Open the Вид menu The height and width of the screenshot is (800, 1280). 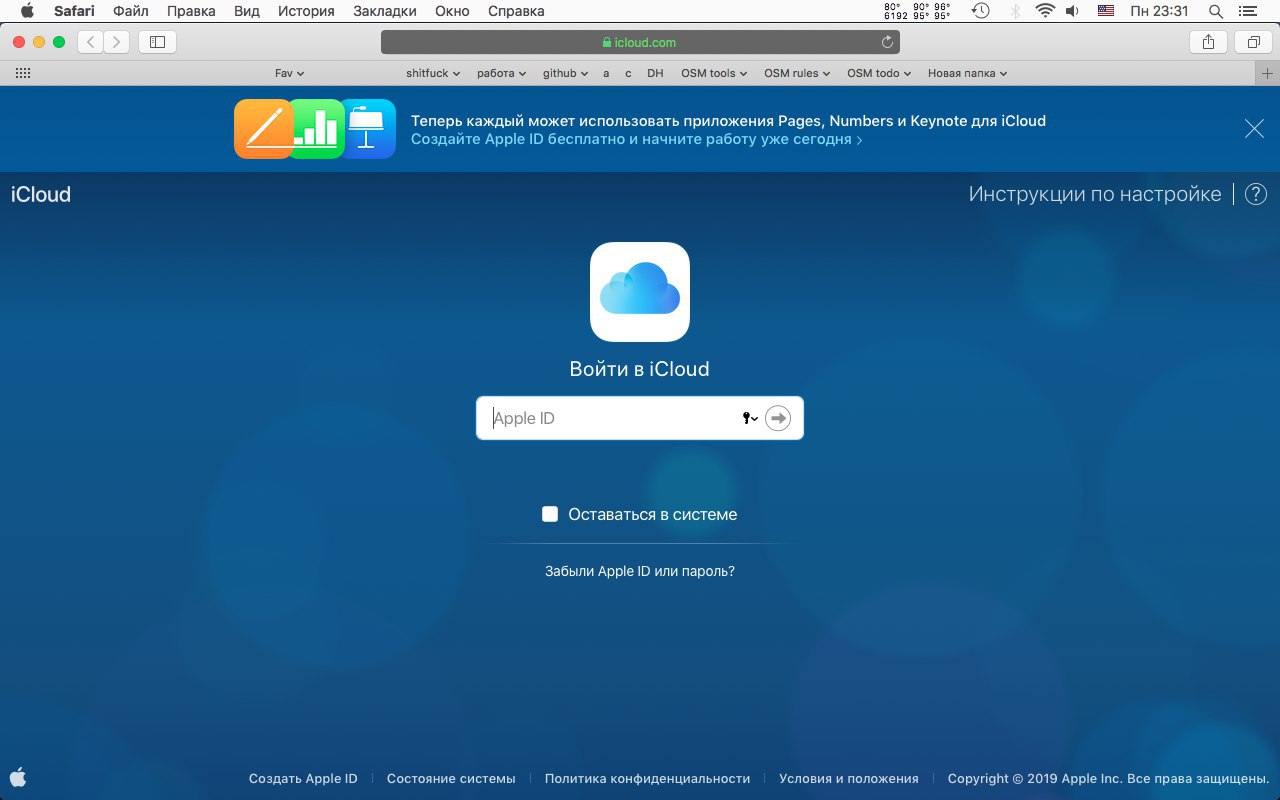[x=246, y=11]
